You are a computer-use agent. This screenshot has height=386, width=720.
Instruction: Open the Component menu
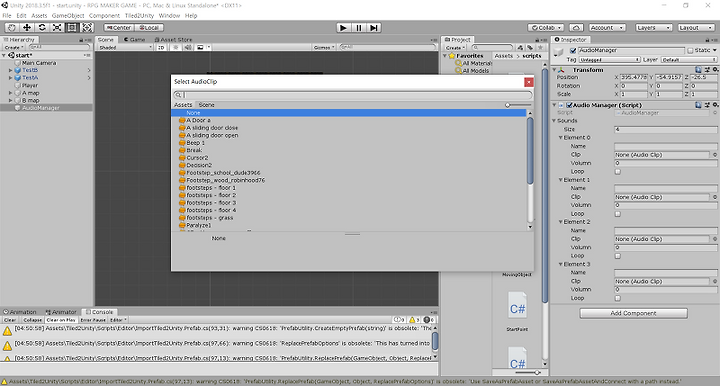point(104,16)
